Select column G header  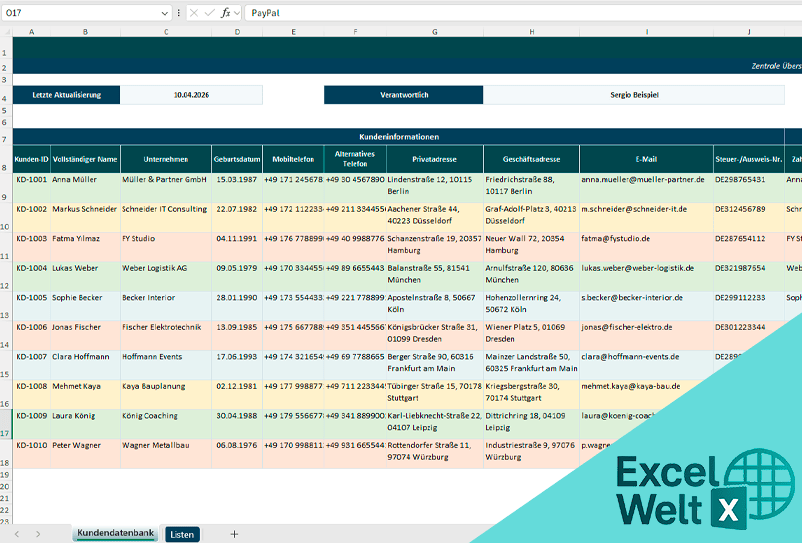[434, 32]
